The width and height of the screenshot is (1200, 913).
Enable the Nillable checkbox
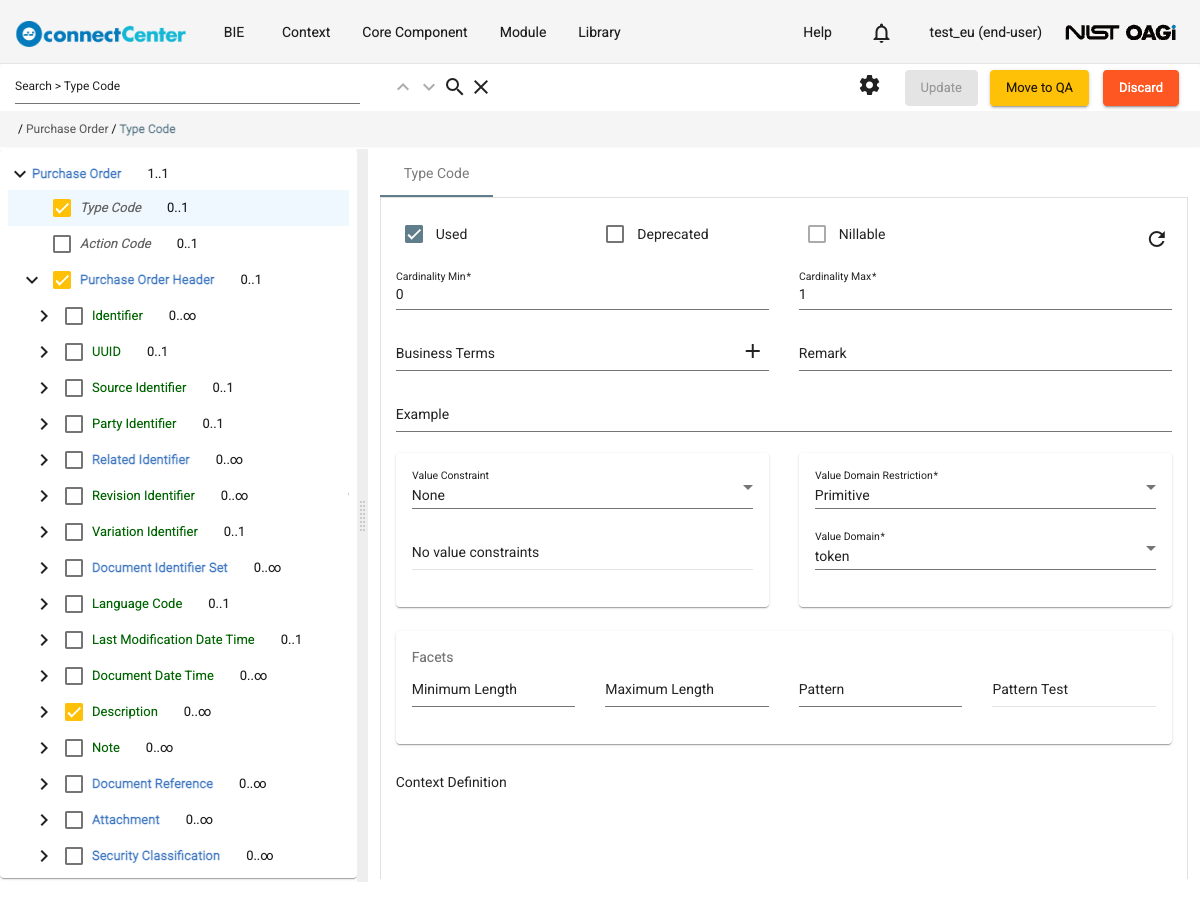[x=817, y=234]
